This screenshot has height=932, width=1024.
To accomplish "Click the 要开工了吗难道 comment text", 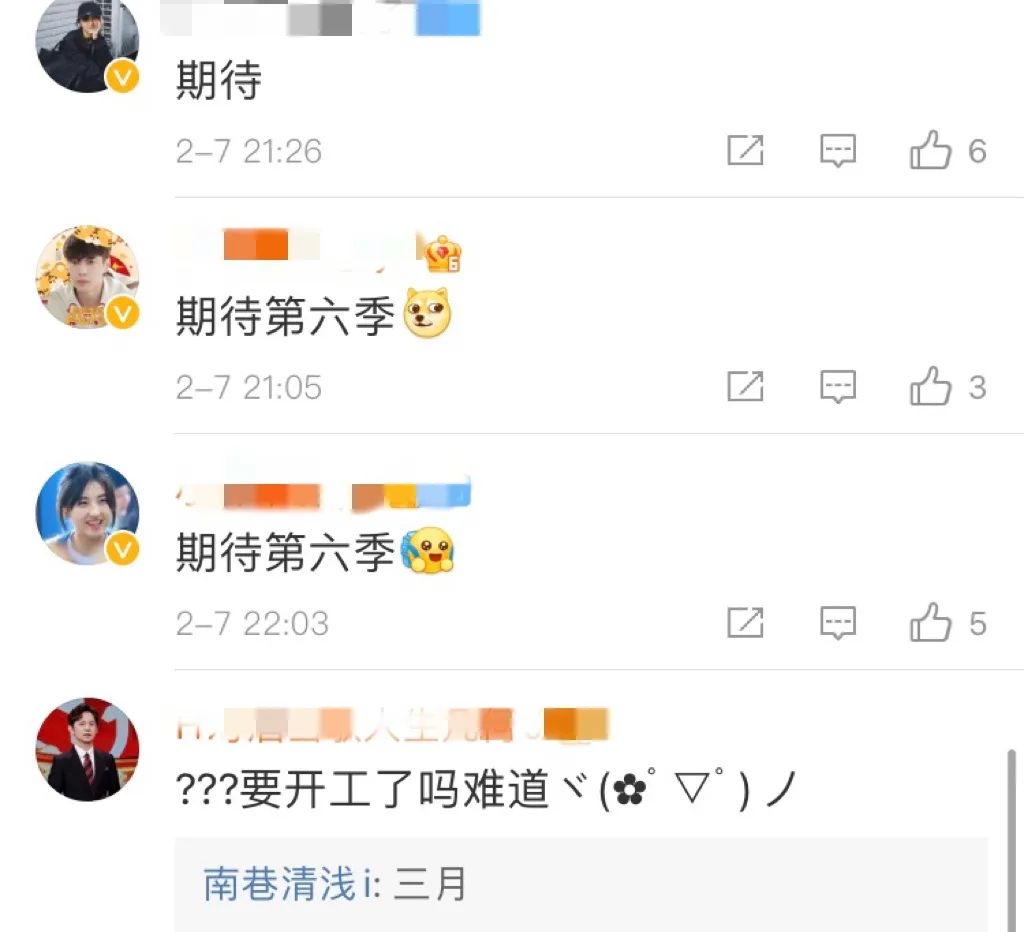I will tap(395, 789).
